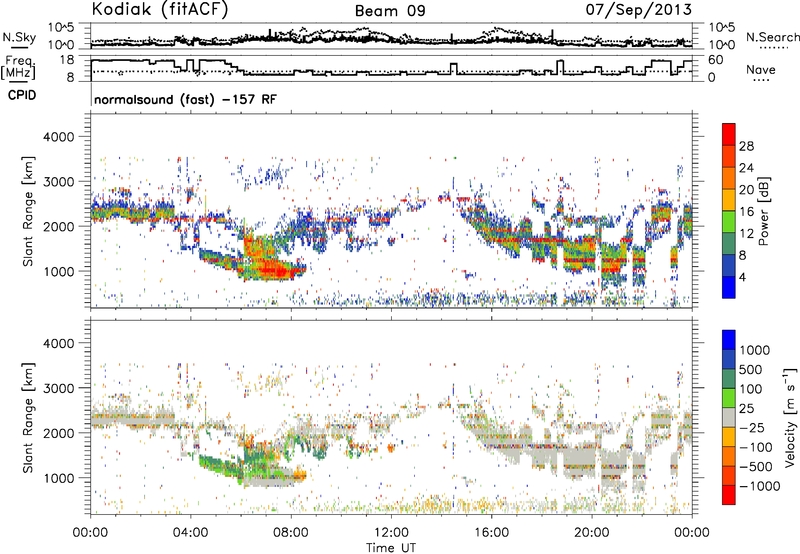Click the "60" Nave tick label

click(x=716, y=60)
